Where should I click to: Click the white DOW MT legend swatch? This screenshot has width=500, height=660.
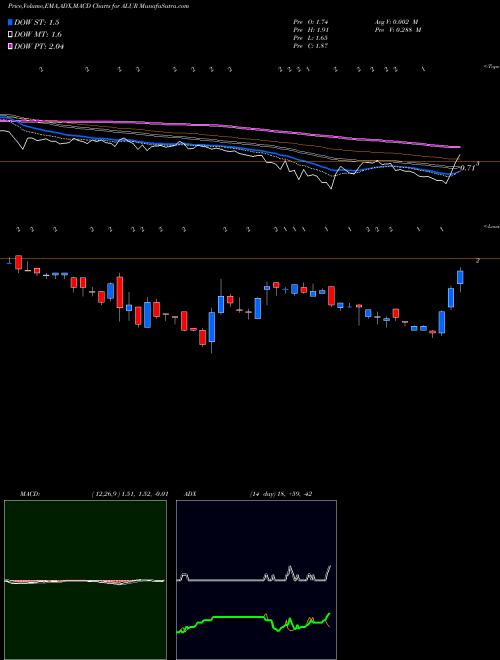pyautogui.click(x=11, y=34)
